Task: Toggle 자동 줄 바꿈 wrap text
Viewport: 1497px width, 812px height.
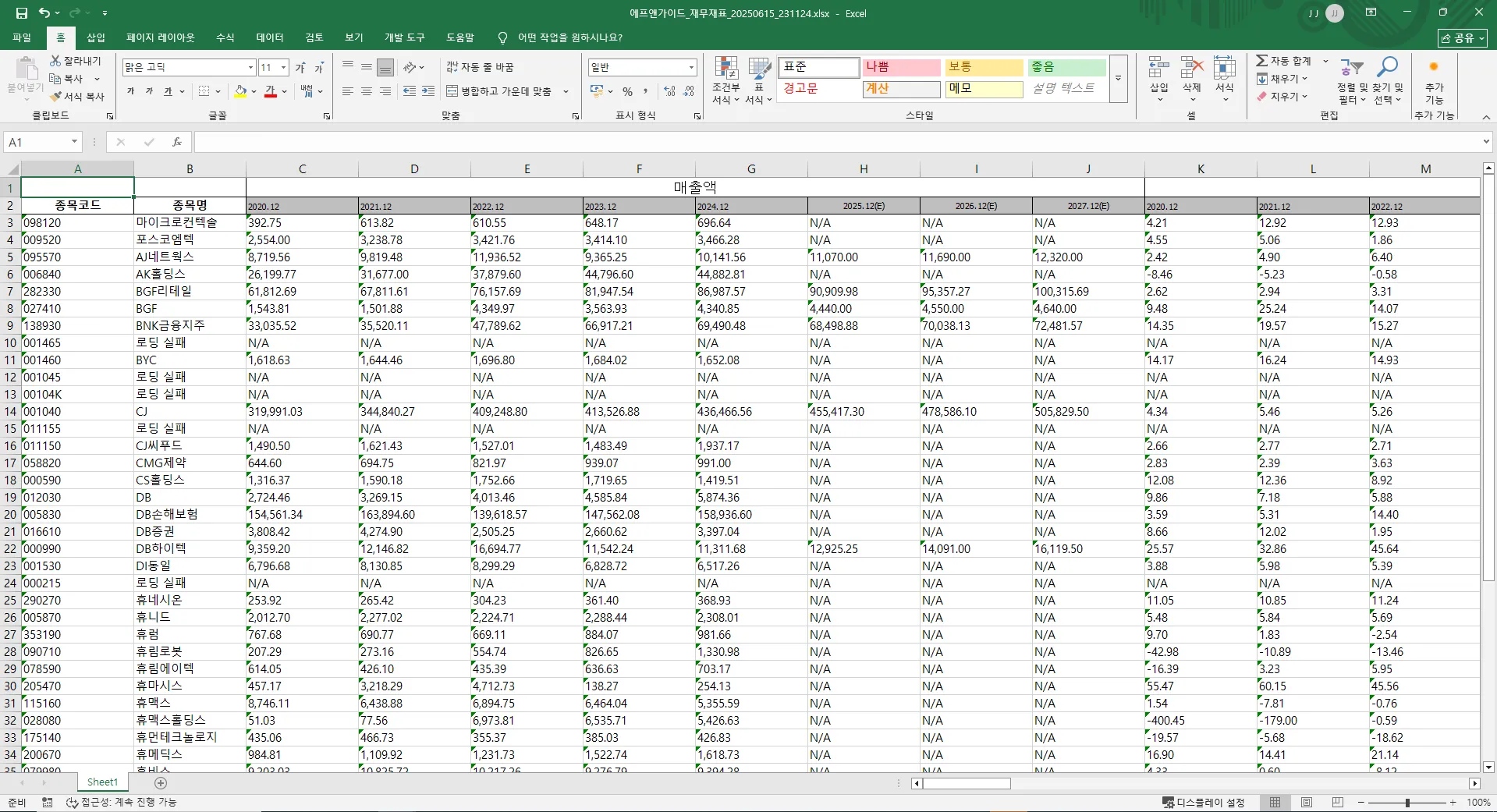Action: point(480,68)
